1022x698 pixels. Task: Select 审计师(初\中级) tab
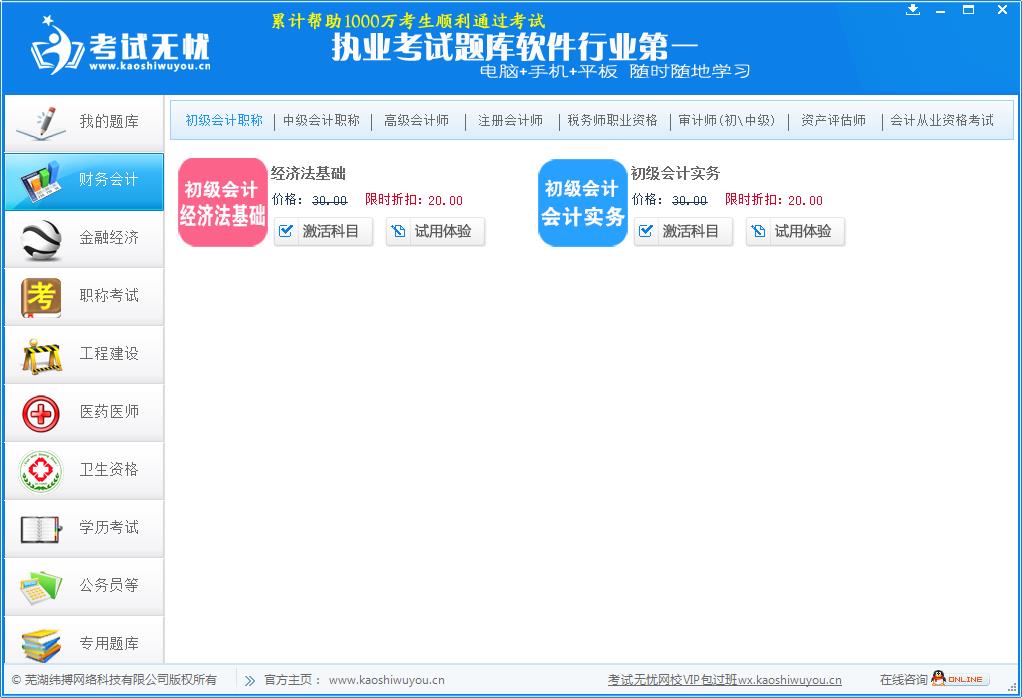pyautogui.click(x=727, y=121)
